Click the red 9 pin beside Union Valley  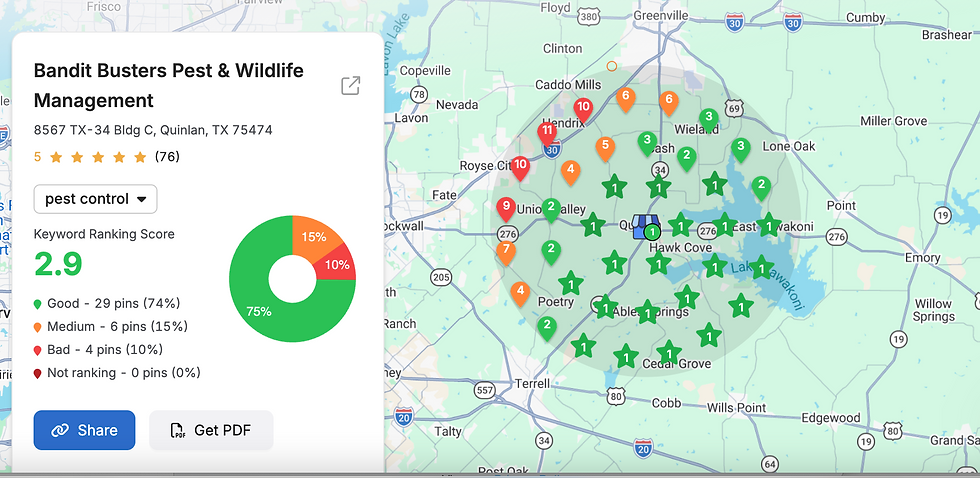(x=506, y=209)
